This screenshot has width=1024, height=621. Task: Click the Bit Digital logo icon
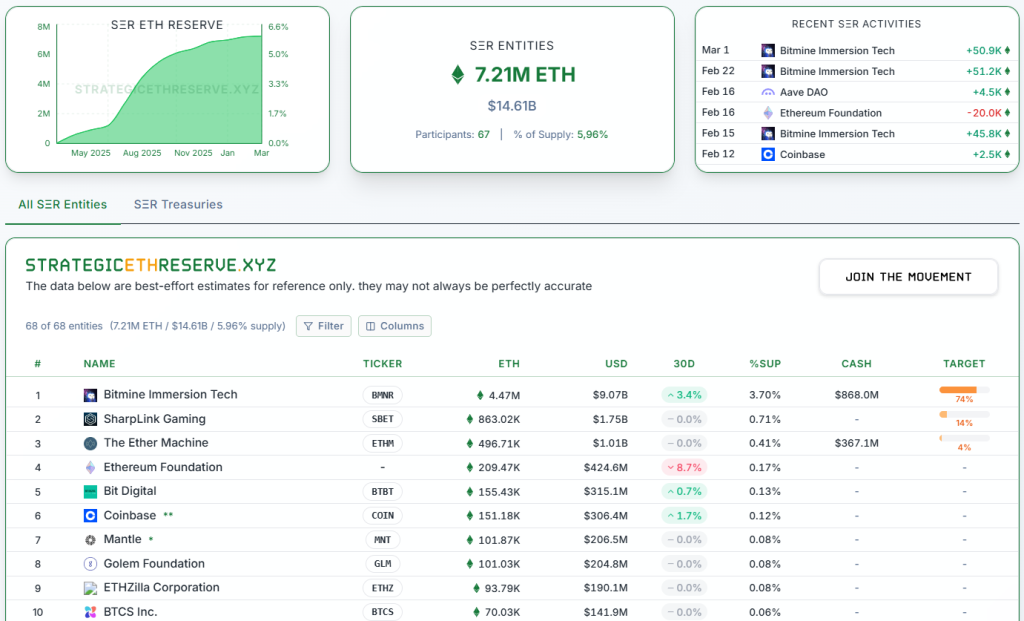[x=90, y=491]
